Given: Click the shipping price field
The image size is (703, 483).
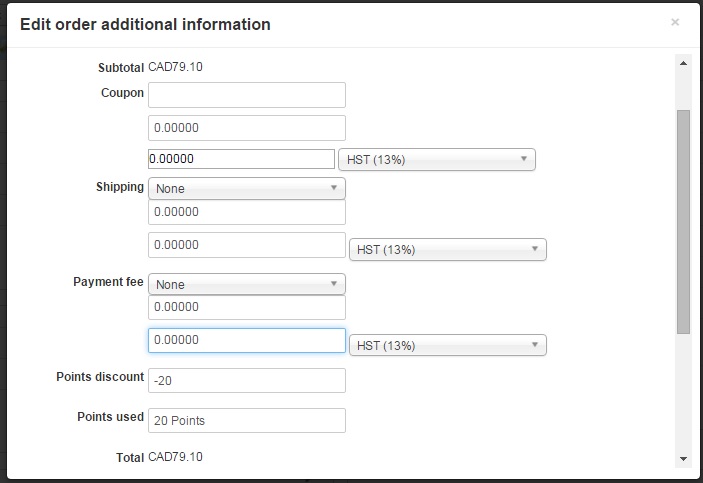Looking at the screenshot, I should [246, 212].
